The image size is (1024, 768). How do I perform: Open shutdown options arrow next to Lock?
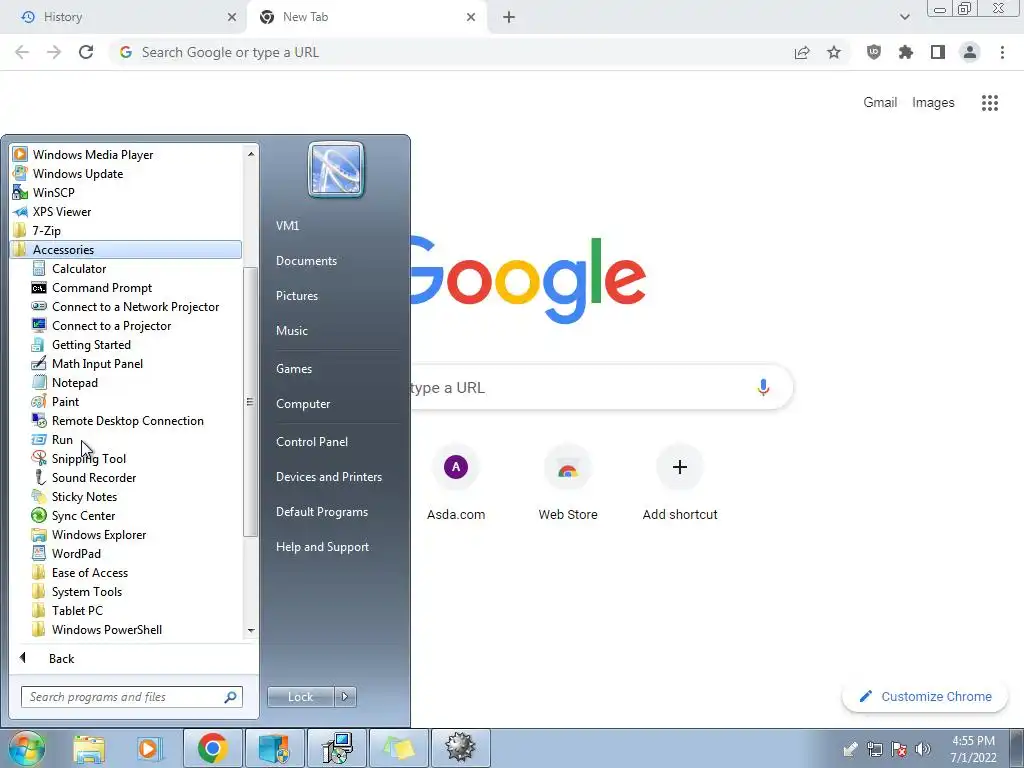(x=345, y=697)
